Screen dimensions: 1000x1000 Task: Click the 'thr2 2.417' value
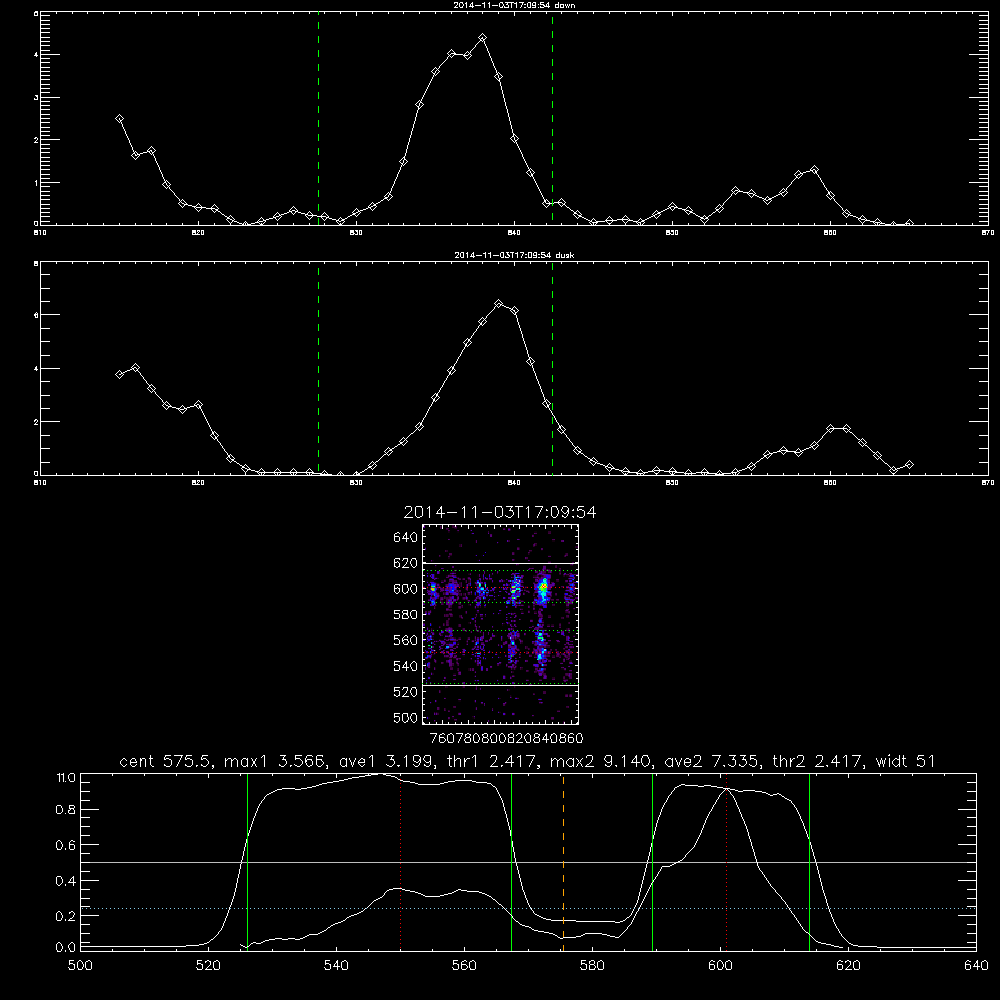coord(818,761)
